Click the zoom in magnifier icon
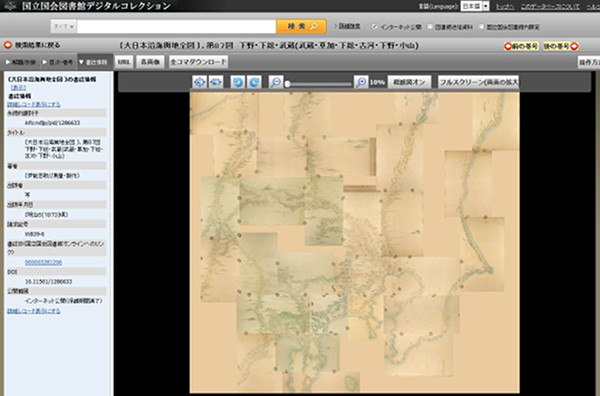The width and height of the screenshot is (600, 396). (x=361, y=82)
